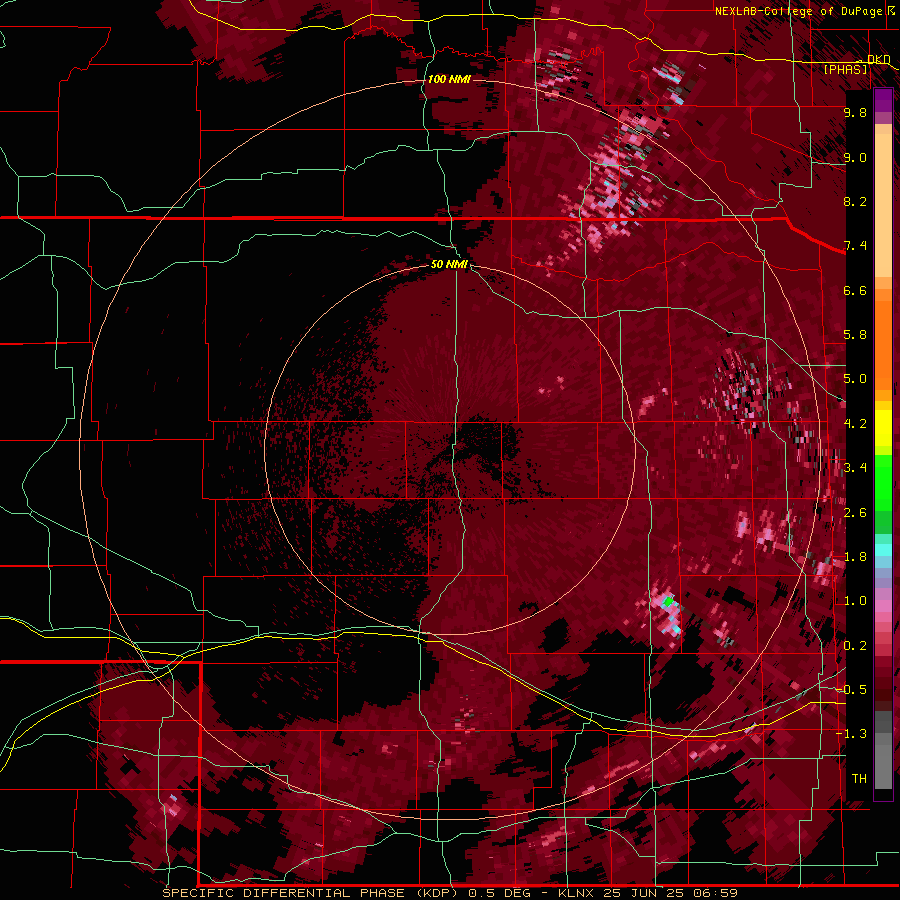The width and height of the screenshot is (900, 900).
Task: Click the [PHAS] legend title
Action: click(845, 69)
